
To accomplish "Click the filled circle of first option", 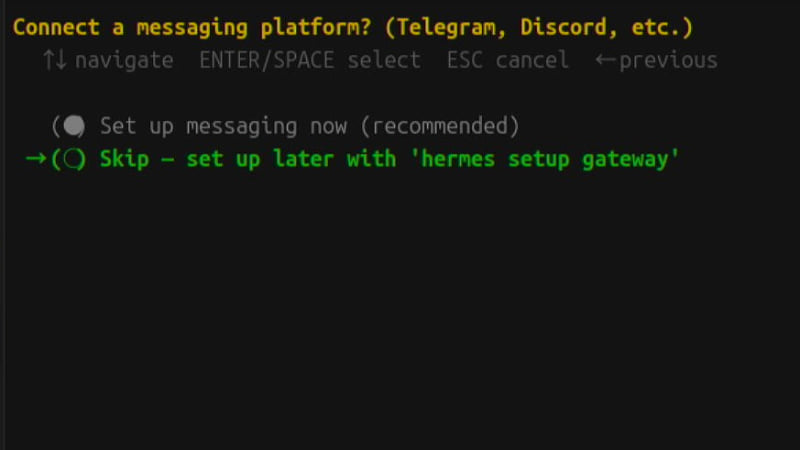I will tap(74, 126).
